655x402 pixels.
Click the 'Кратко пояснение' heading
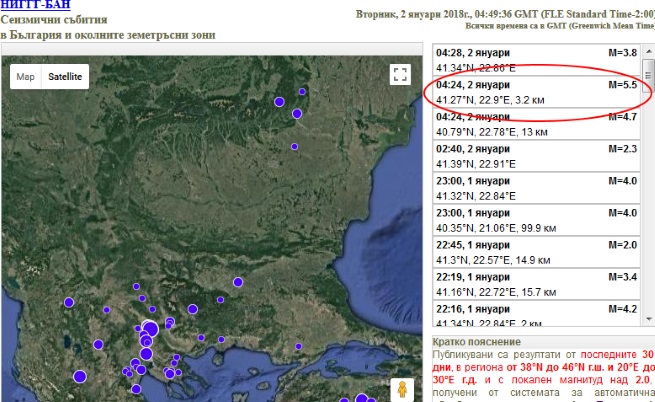click(x=476, y=342)
